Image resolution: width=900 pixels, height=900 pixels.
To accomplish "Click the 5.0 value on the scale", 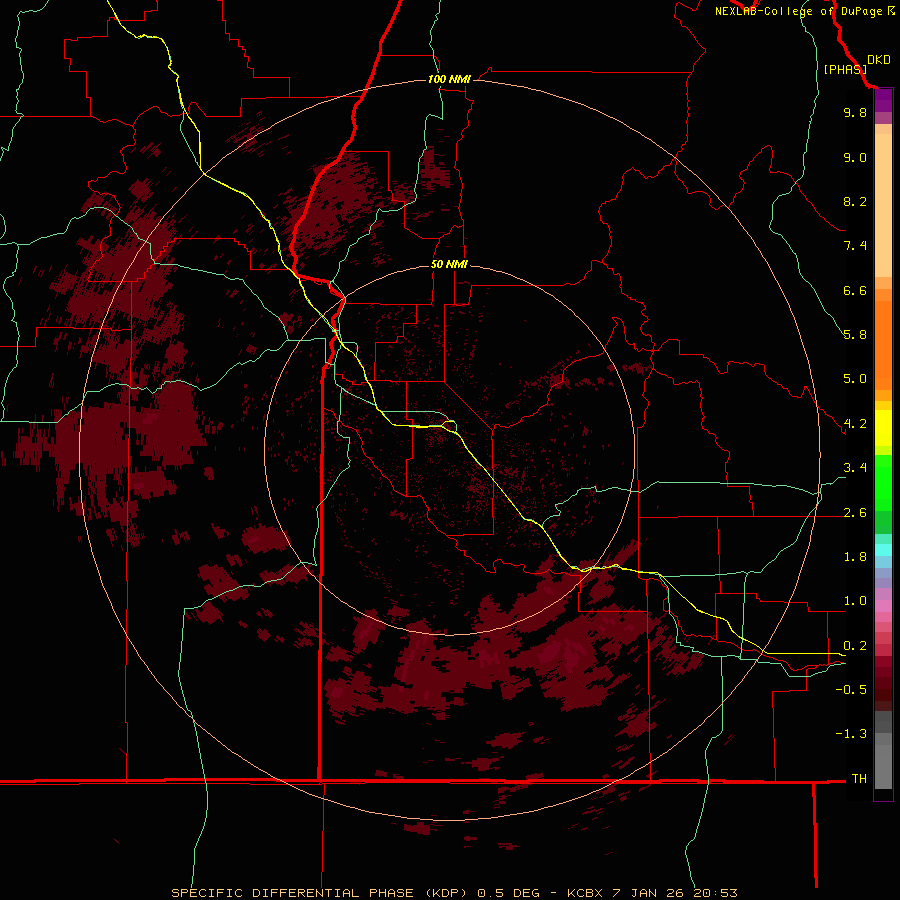I will (855, 379).
